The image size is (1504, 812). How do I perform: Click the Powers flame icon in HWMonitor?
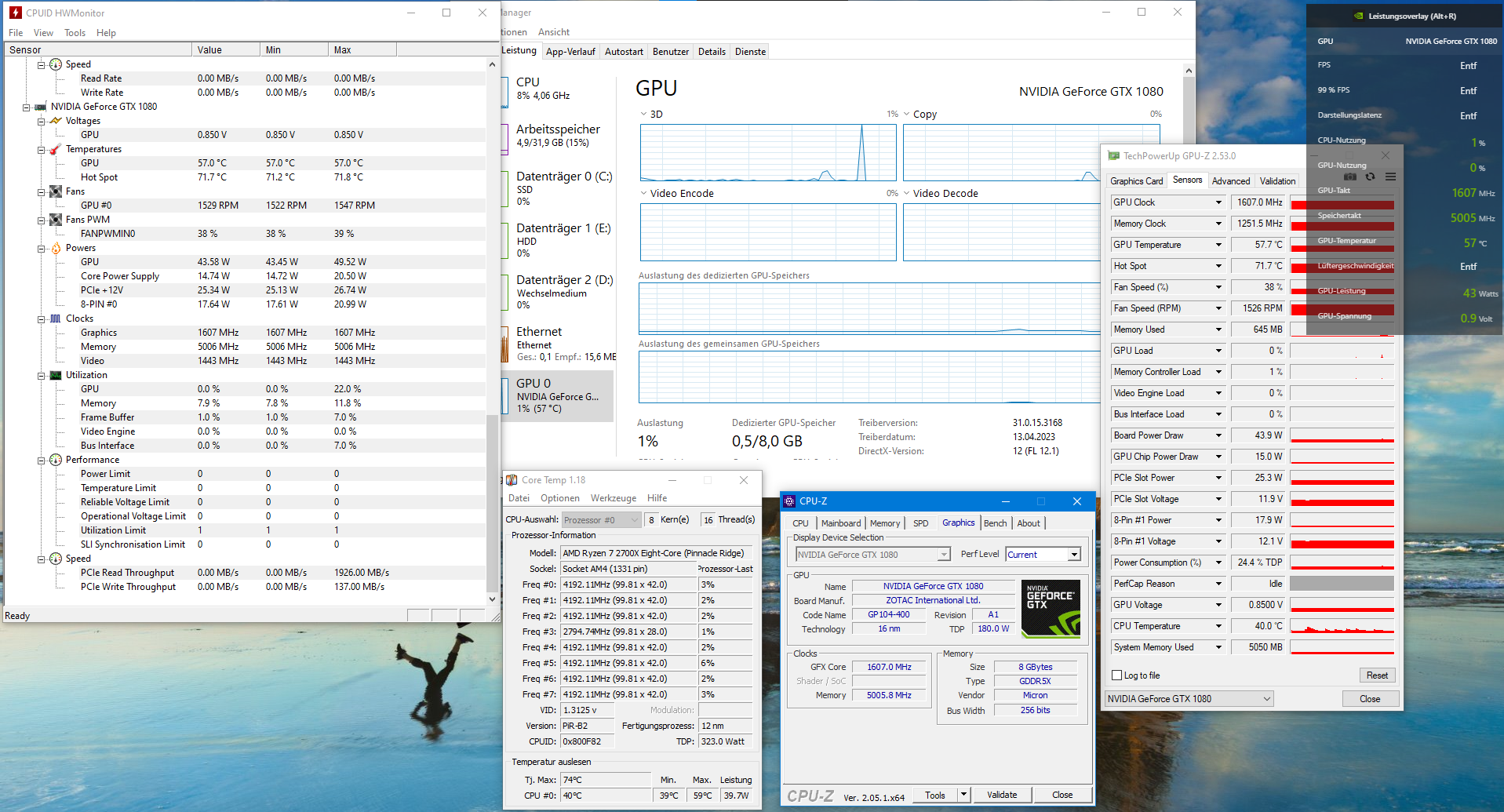coord(56,248)
